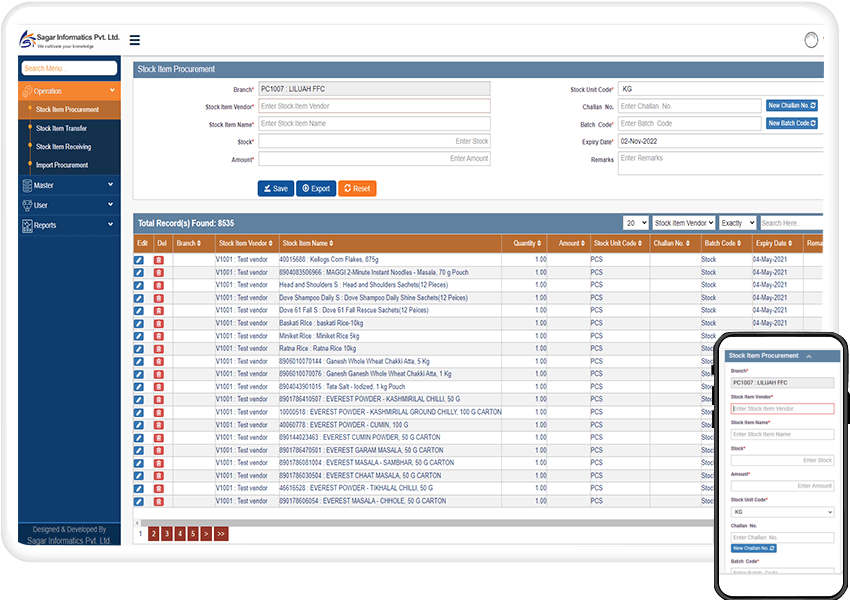Click the Export button

coord(316,189)
